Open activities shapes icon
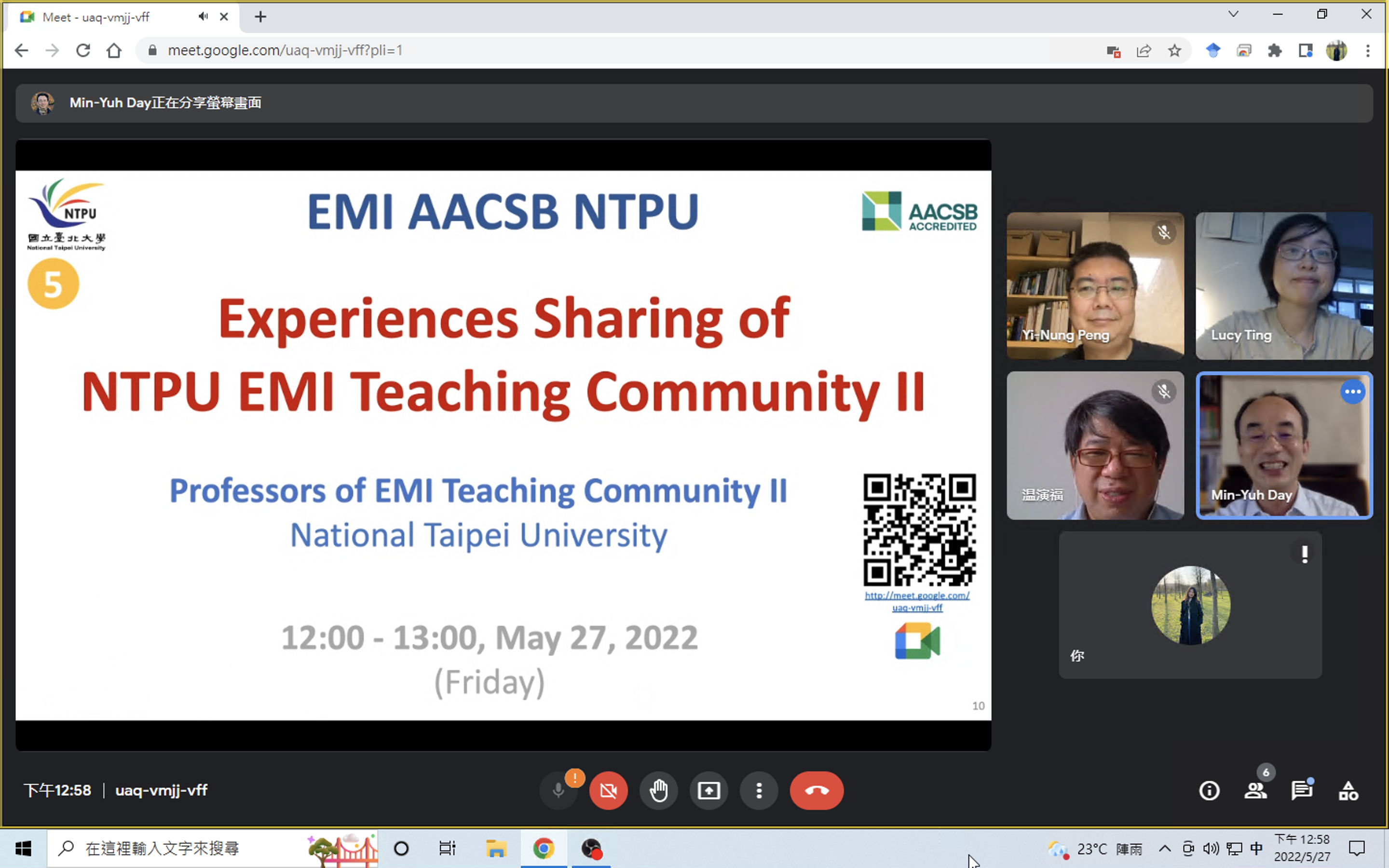This screenshot has width=1389, height=868. coord(1348,791)
